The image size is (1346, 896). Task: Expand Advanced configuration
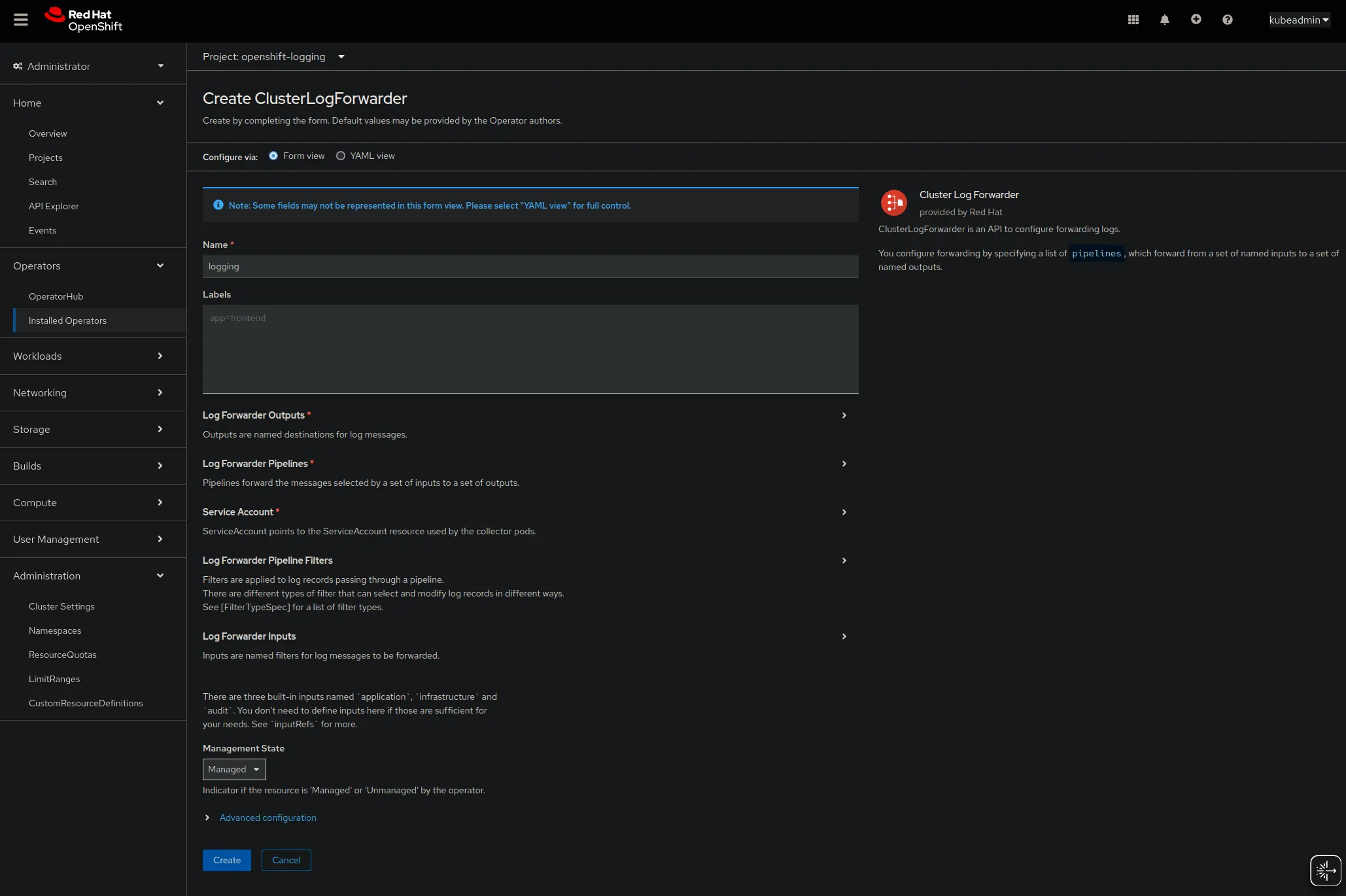tap(267, 818)
